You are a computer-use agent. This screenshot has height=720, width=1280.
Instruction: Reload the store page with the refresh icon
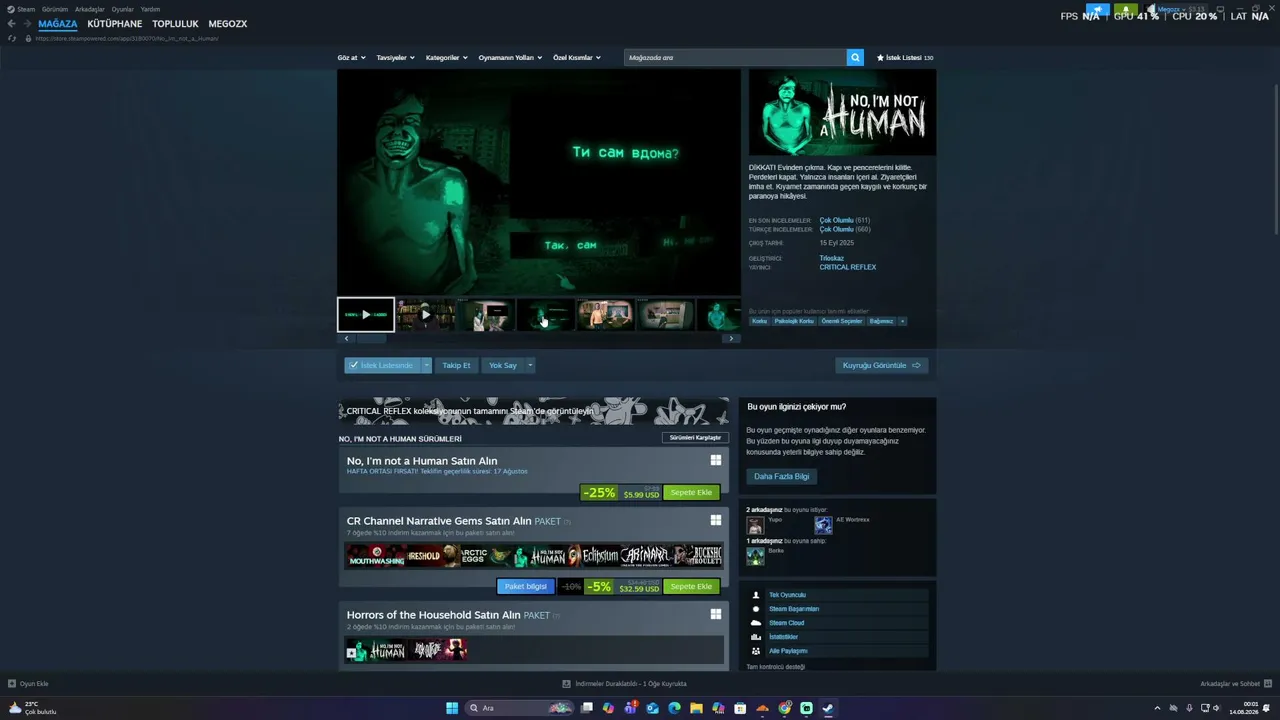12,38
